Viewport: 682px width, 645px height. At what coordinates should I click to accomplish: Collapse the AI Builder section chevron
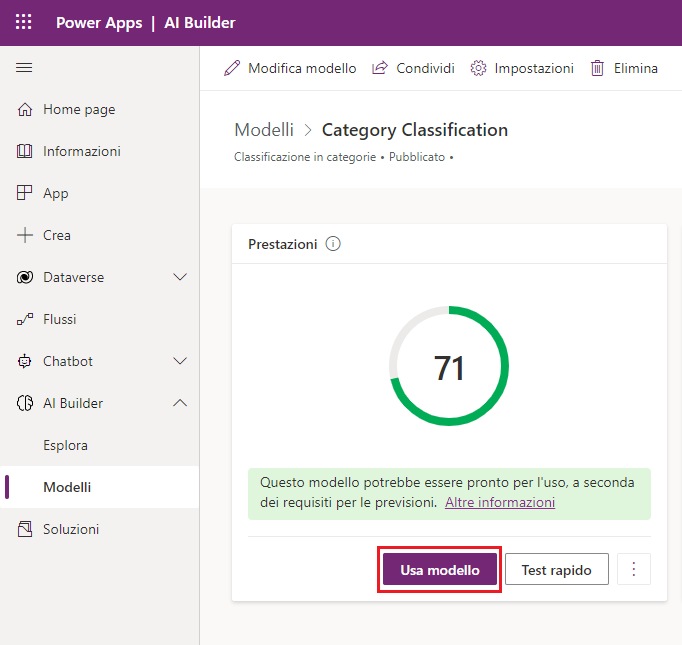pyautogui.click(x=180, y=403)
